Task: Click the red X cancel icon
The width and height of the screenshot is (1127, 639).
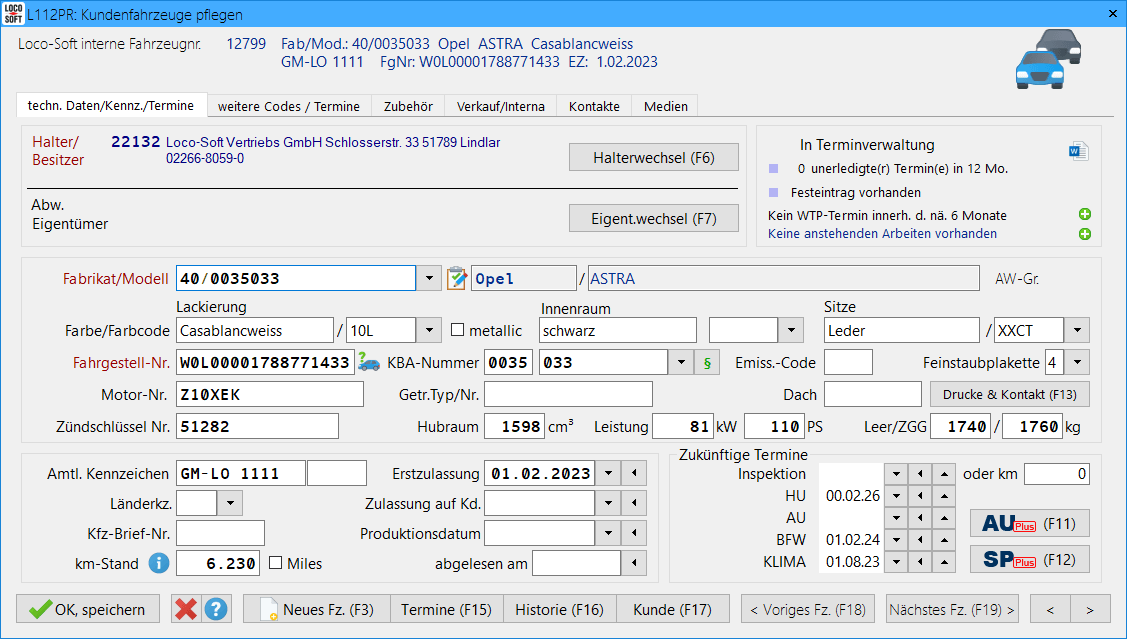Action: coord(185,608)
